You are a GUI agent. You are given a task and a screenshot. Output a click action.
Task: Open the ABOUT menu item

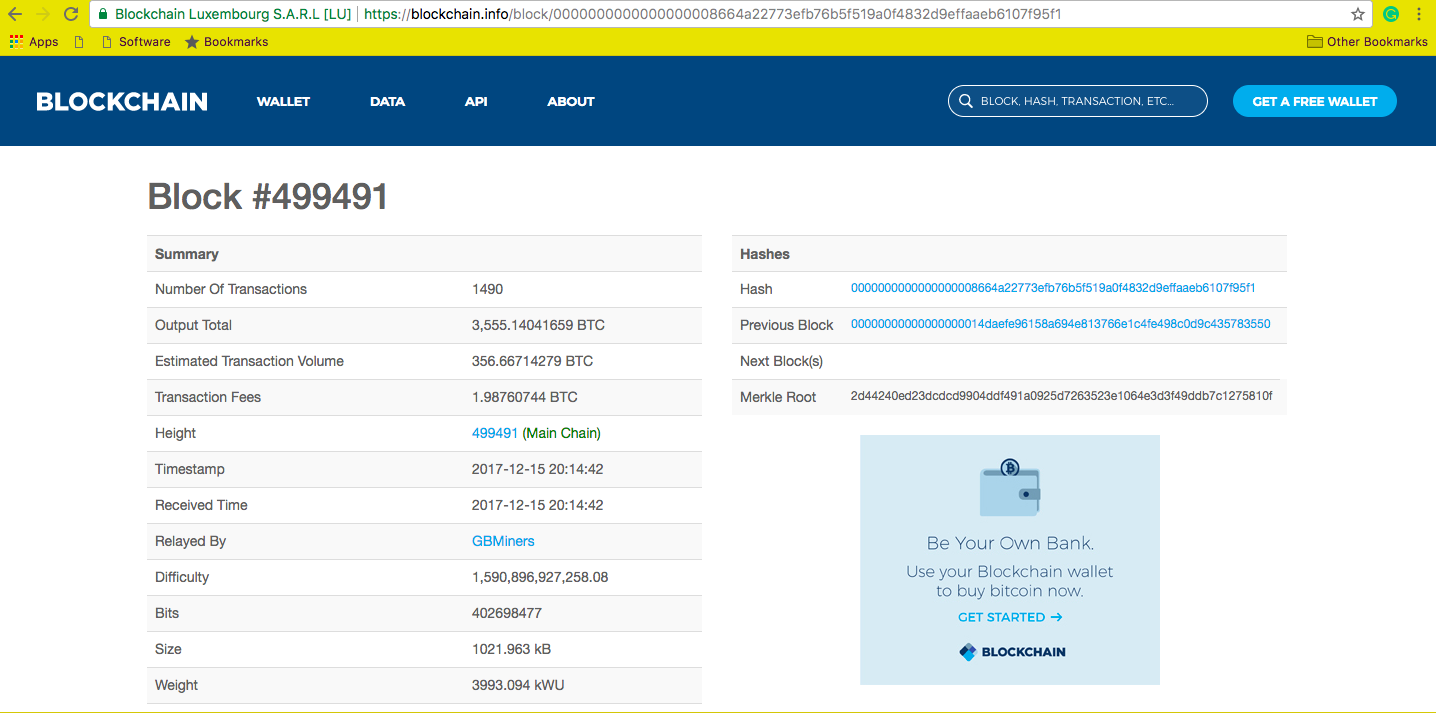571,101
